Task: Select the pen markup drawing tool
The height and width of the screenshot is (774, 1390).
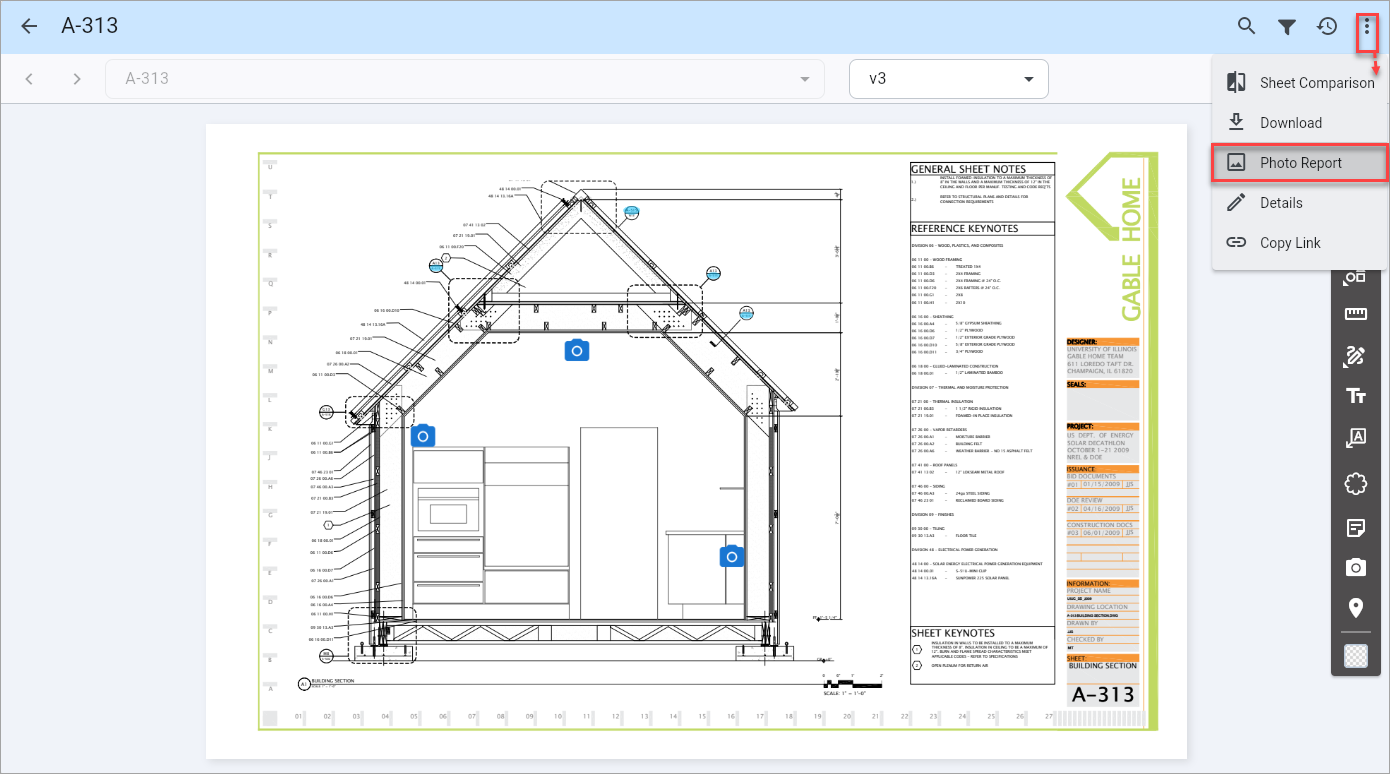Action: [x=1356, y=355]
